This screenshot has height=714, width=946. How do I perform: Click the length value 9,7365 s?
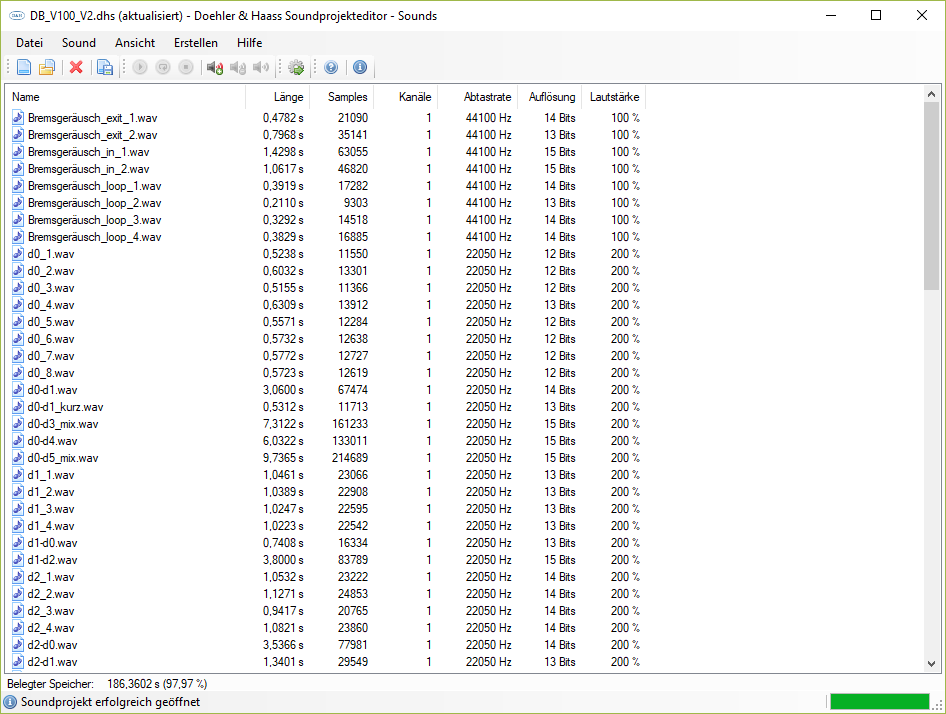(283, 458)
